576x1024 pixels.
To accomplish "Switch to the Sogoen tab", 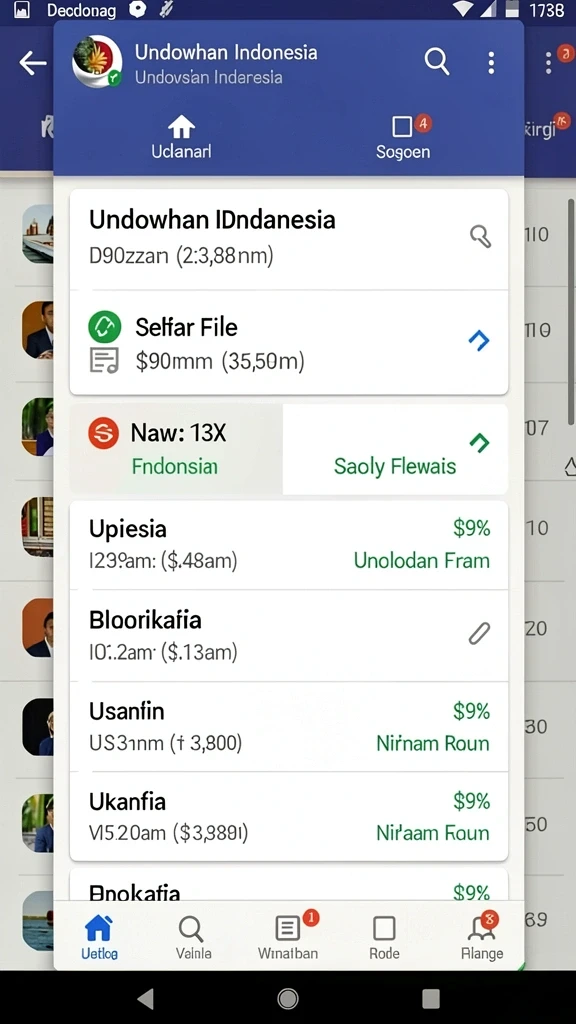I will [404, 137].
